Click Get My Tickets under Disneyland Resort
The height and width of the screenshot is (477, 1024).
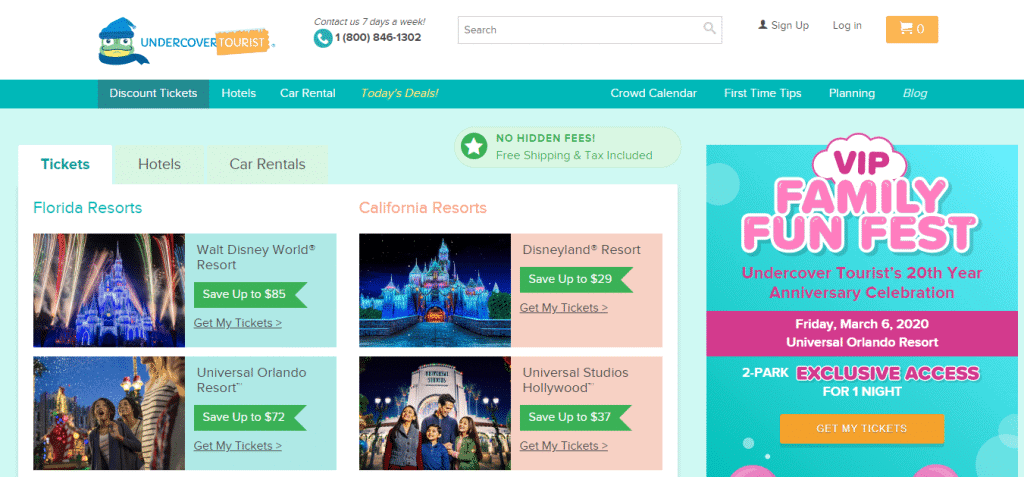tap(564, 308)
